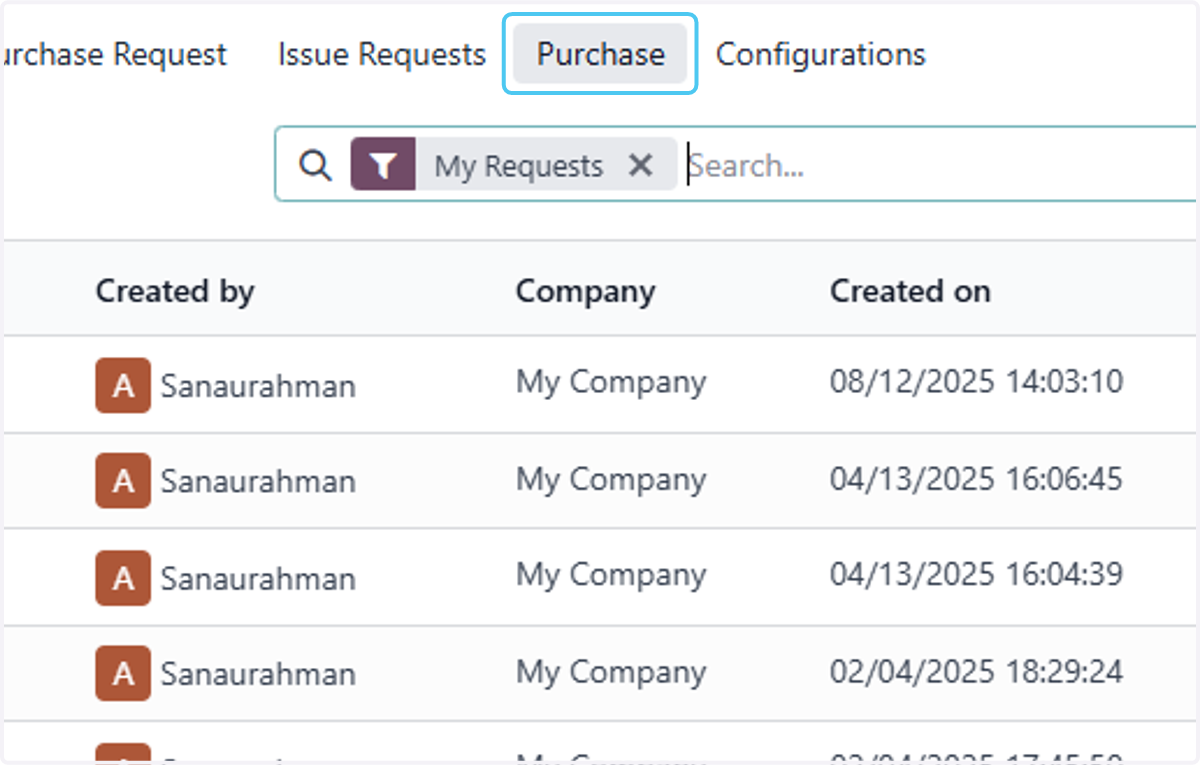
Task: Click My Company in the 02/04/2025 18:29:24 row
Action: (x=611, y=672)
